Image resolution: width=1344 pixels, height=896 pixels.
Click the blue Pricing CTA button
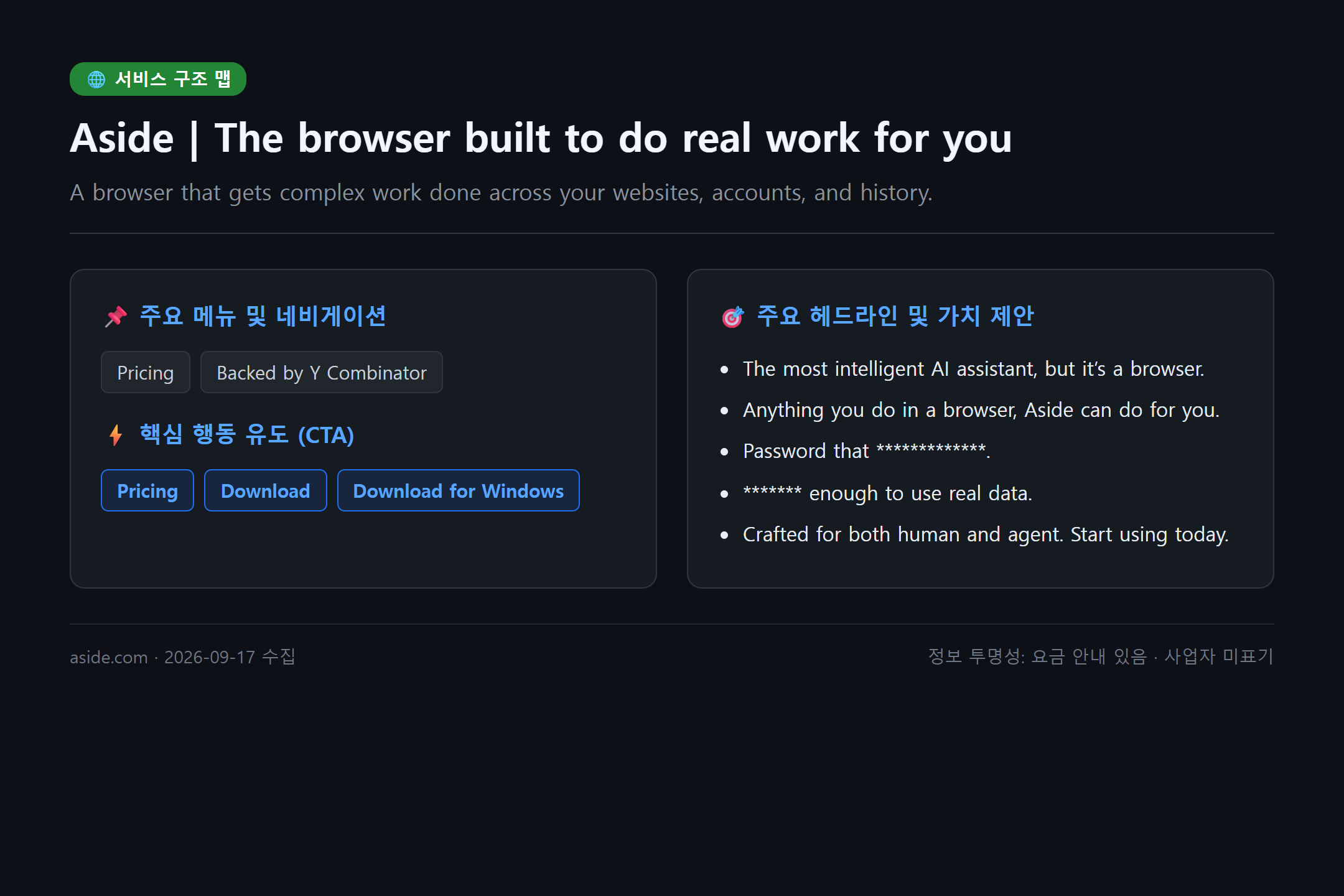point(147,490)
